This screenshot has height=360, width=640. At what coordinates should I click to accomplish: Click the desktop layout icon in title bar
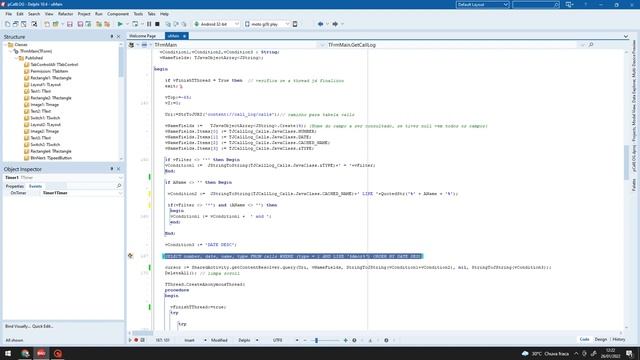point(569,4)
